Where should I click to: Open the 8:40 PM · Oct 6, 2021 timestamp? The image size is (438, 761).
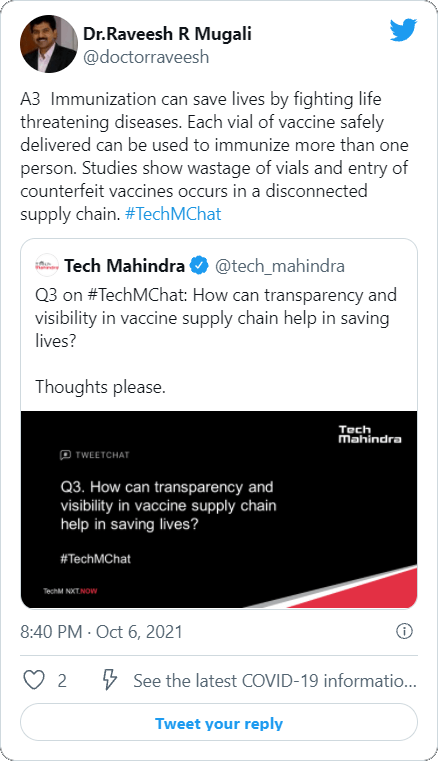[101, 631]
